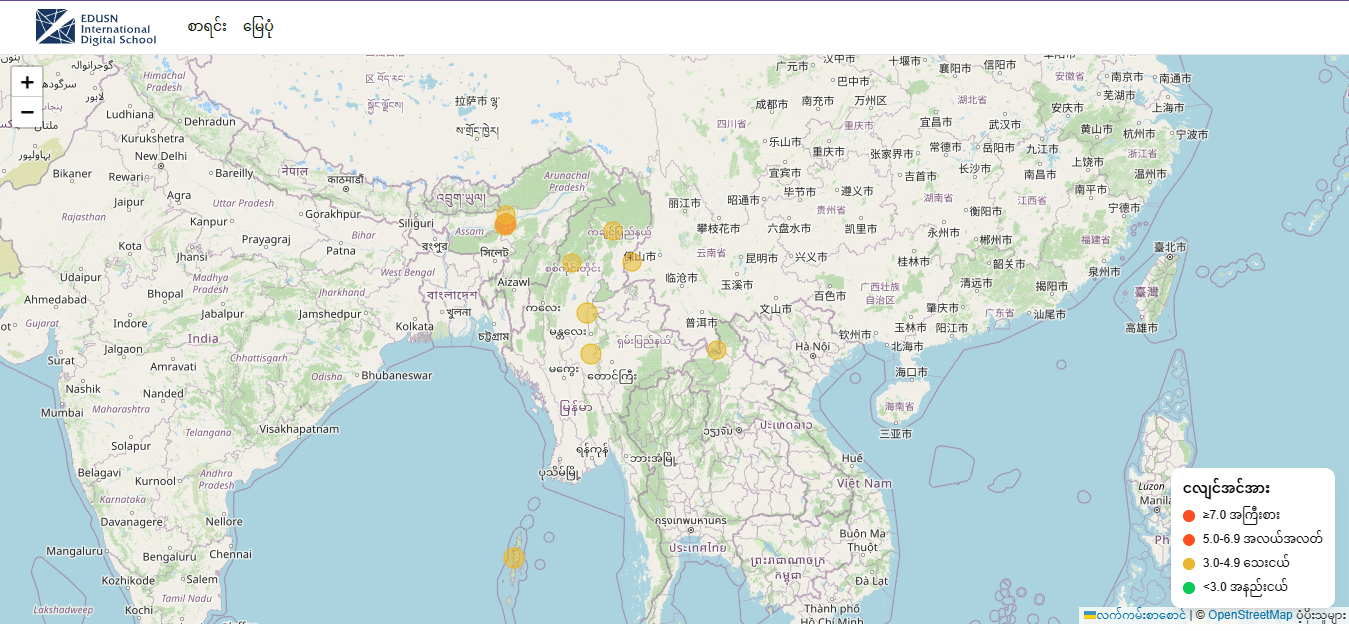Viewport: 1349px width, 631px height.
Task: Click the Kolkata city label
Action: (x=414, y=326)
